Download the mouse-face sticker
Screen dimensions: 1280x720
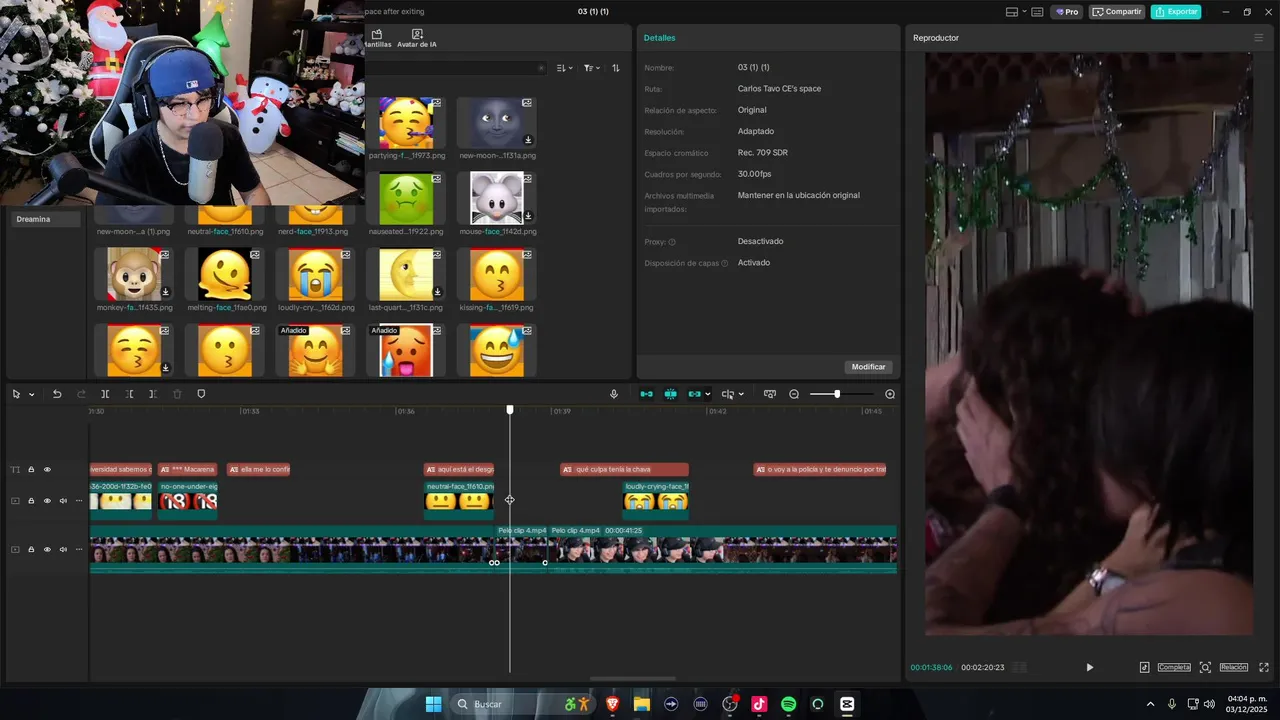(528, 216)
